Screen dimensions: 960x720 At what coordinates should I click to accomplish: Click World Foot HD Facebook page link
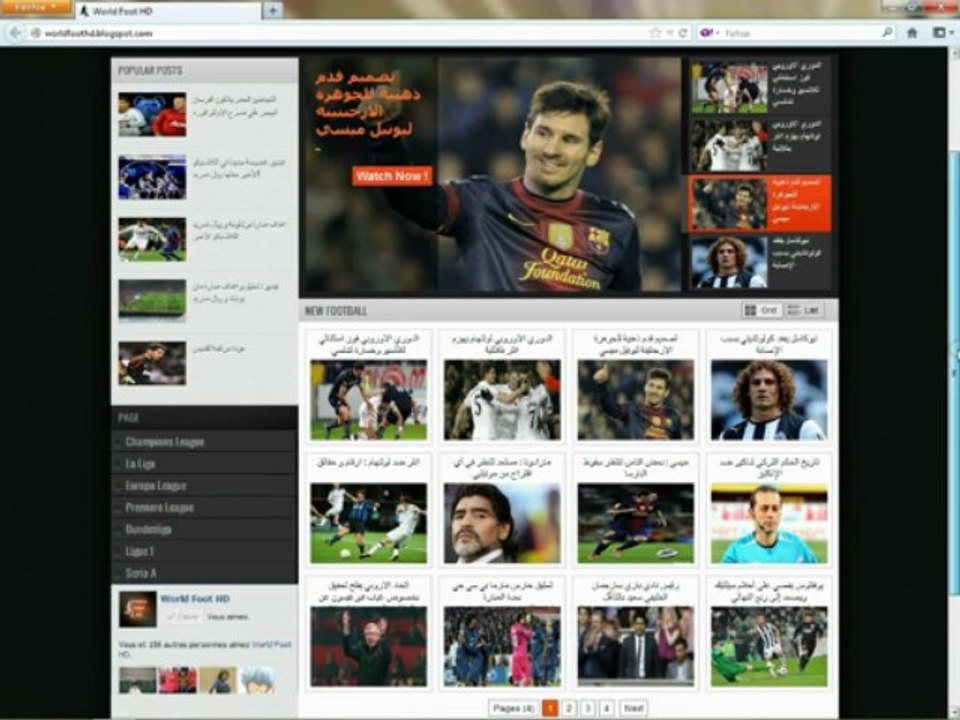pyautogui.click(x=195, y=599)
